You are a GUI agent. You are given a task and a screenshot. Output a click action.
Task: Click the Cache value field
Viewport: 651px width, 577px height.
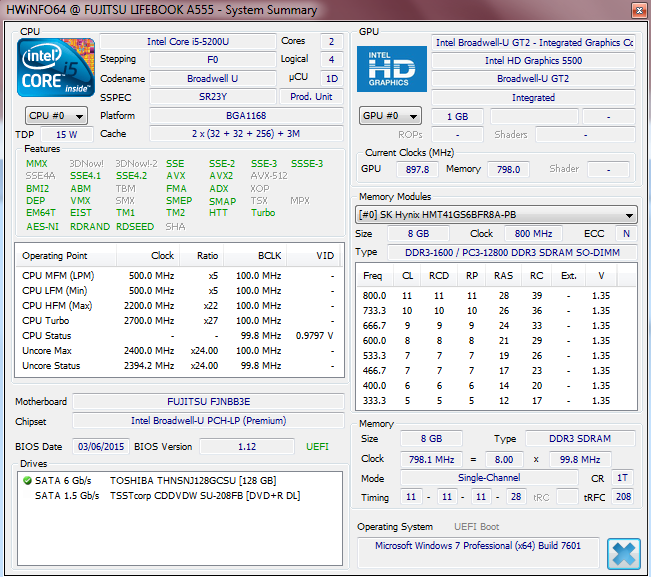(x=246, y=134)
